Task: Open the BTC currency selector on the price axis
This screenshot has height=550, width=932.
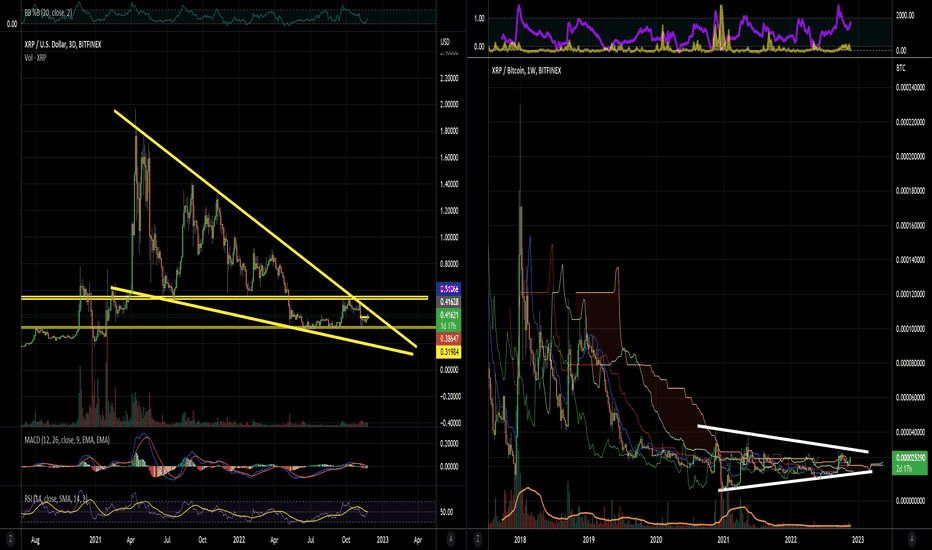Action: [x=900, y=68]
